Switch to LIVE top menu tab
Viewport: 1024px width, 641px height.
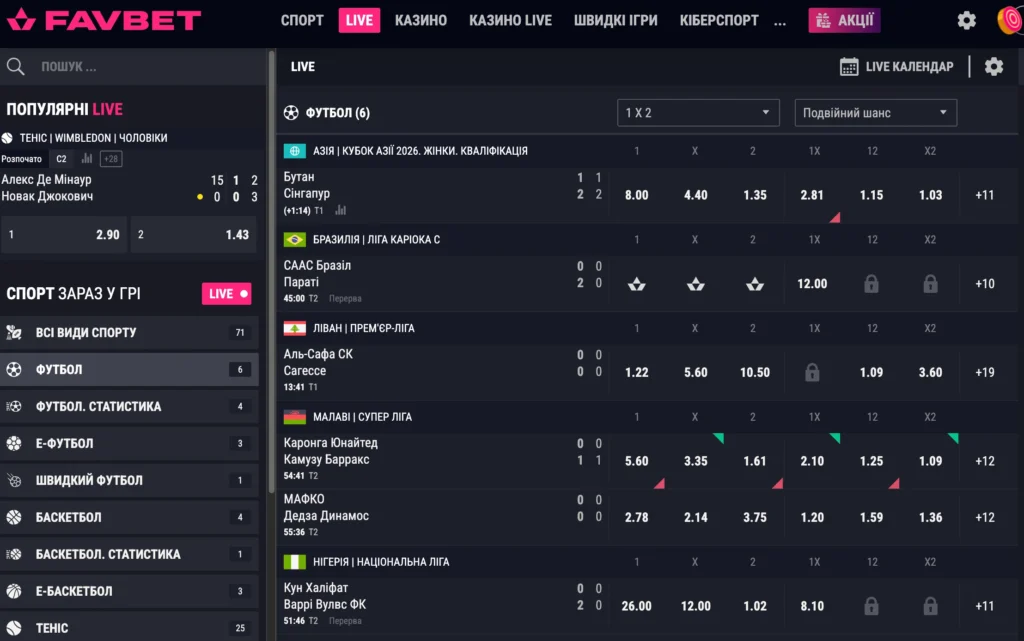tap(359, 20)
